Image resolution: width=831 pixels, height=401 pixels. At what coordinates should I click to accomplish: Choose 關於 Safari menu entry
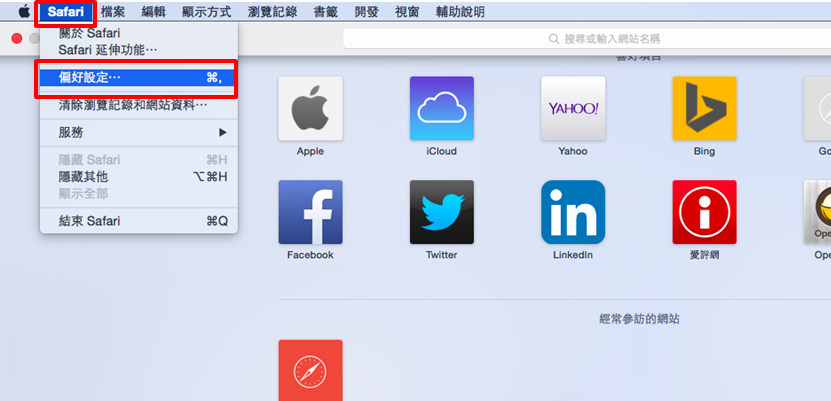point(89,34)
